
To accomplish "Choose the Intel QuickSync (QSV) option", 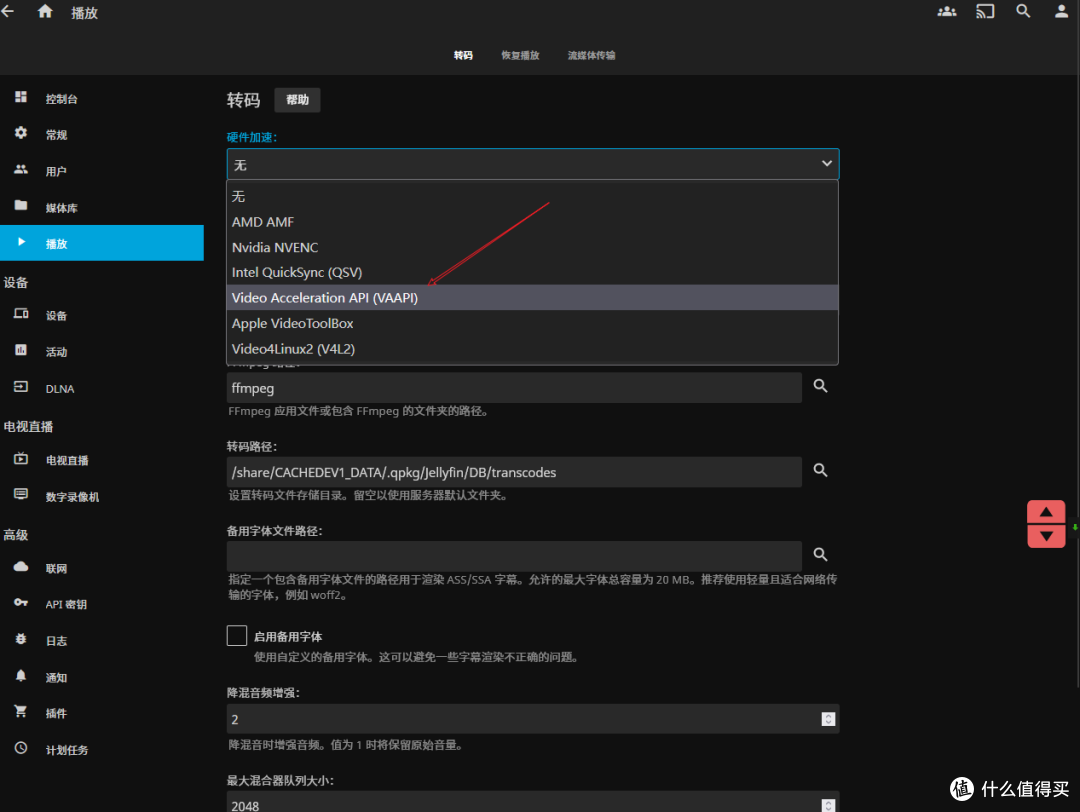I will [x=532, y=272].
